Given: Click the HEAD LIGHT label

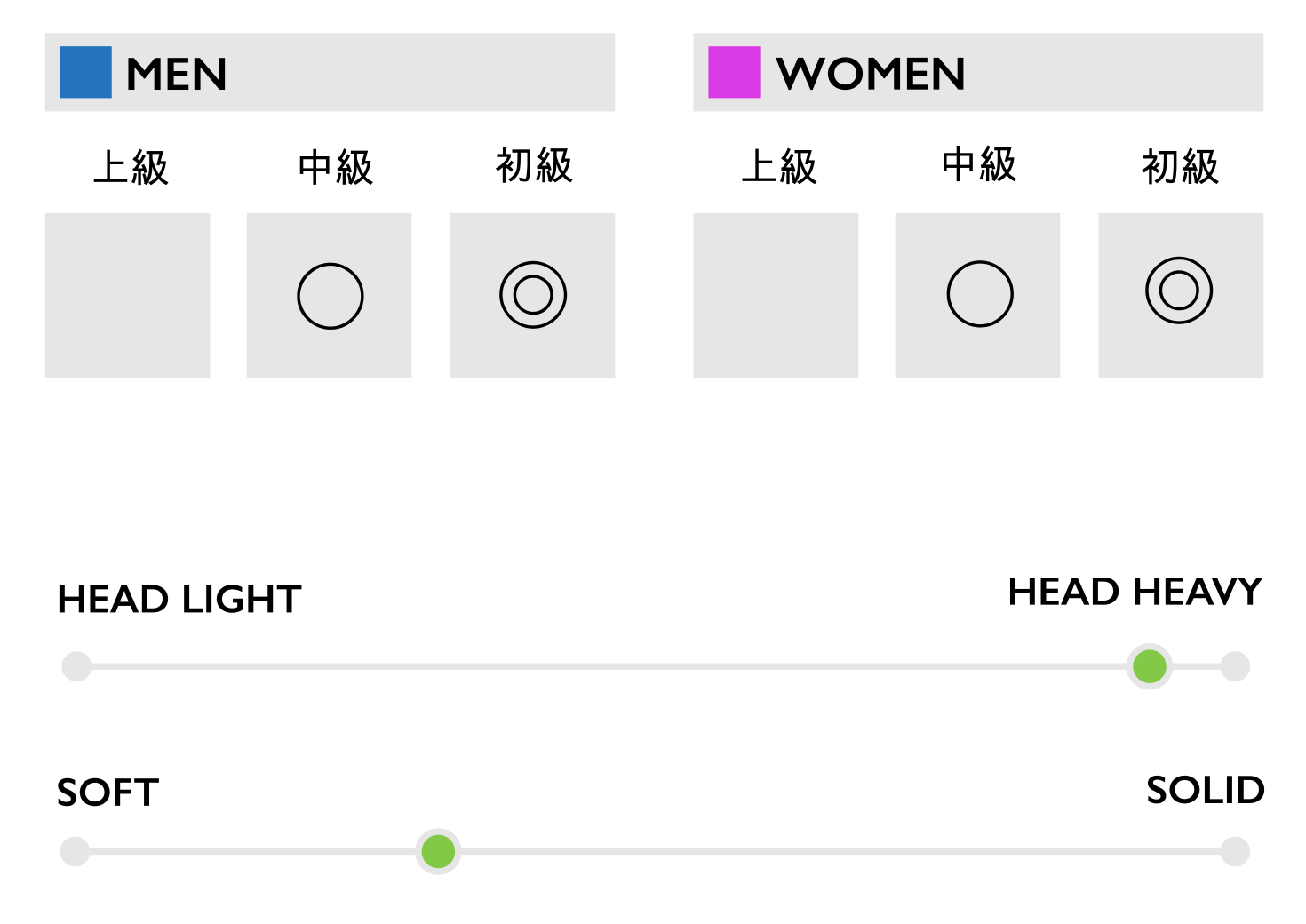Looking at the screenshot, I should [179, 600].
